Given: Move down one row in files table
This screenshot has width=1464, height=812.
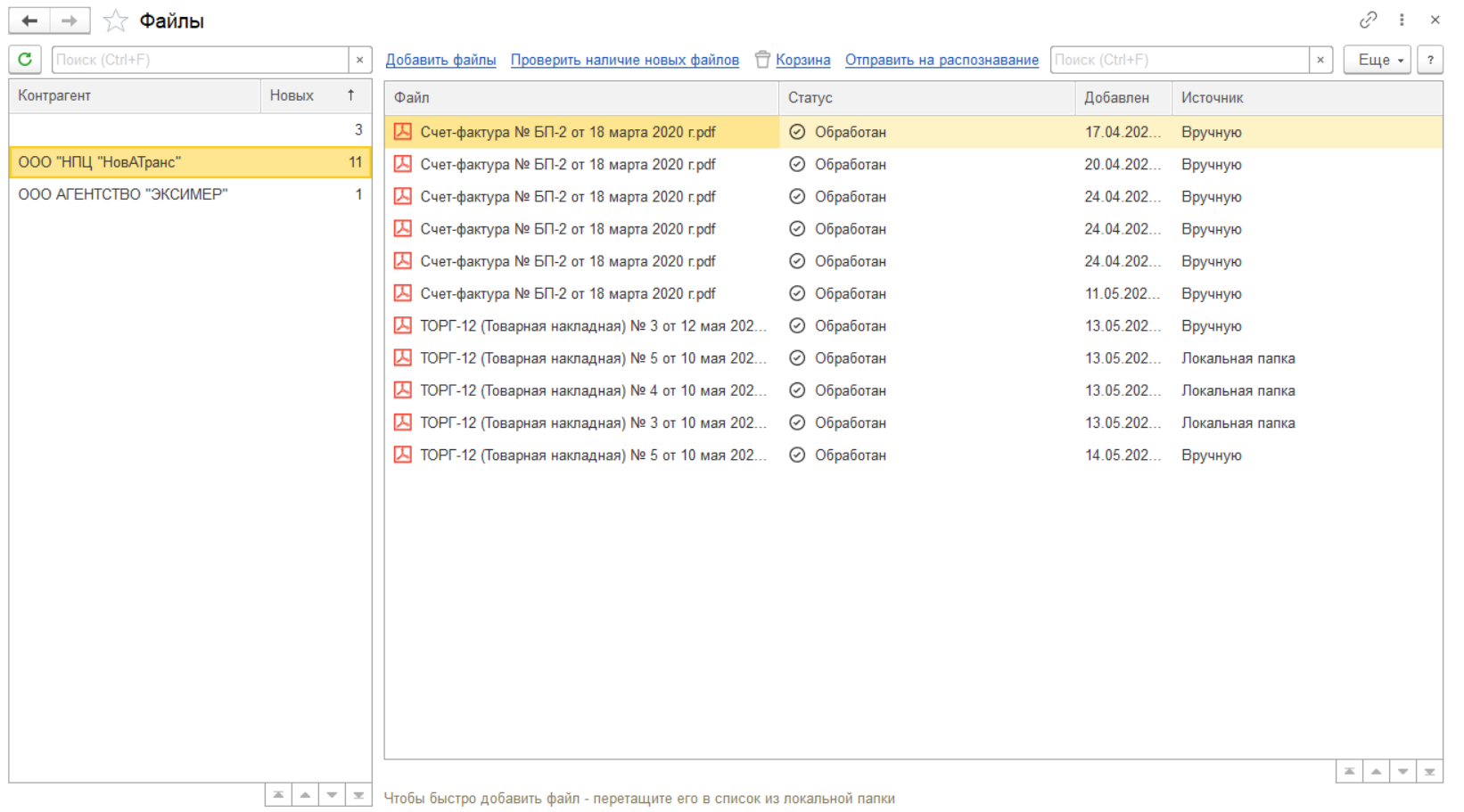Looking at the screenshot, I should (x=1402, y=771).
